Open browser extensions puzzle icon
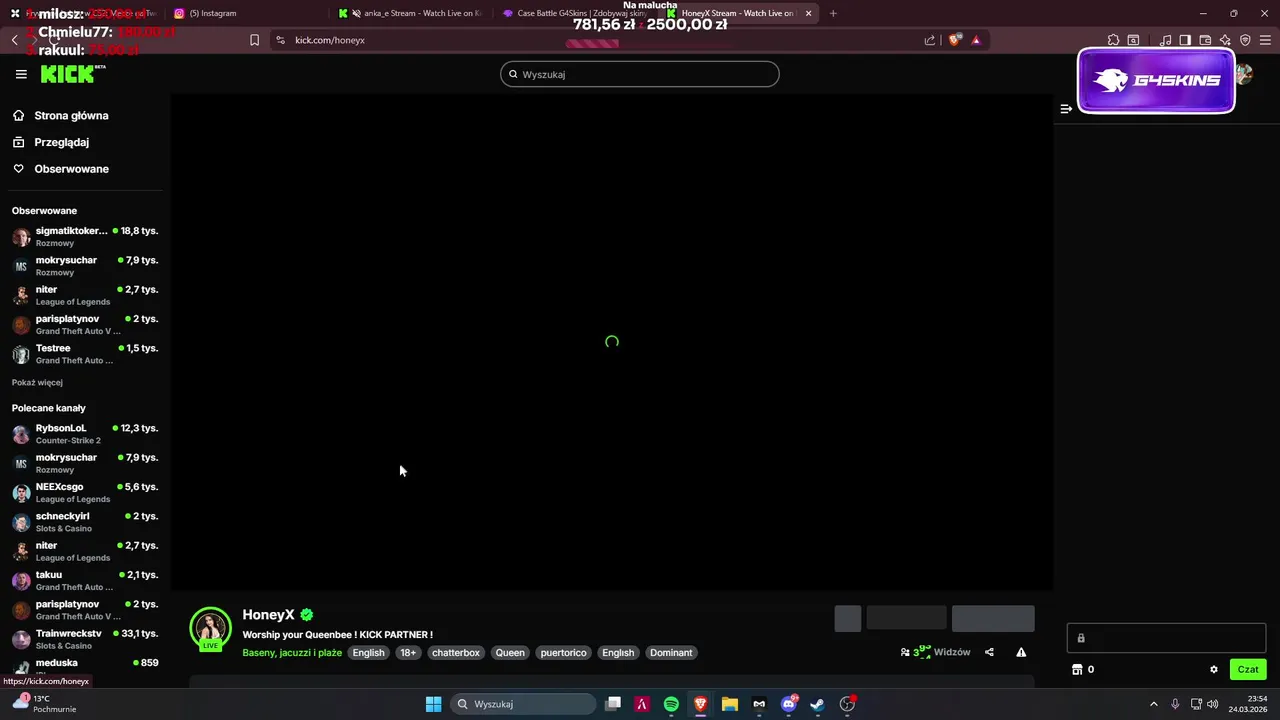1280x720 pixels. [1113, 40]
